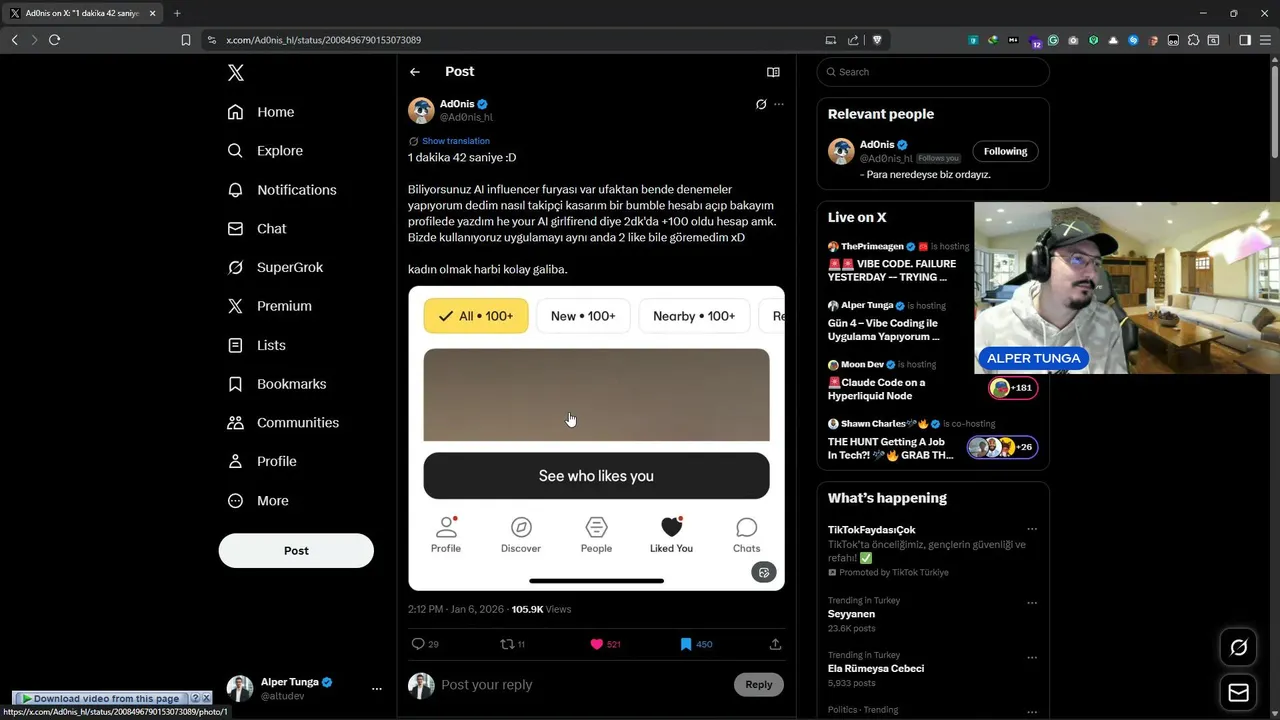Viewport: 1280px width, 720px height.
Task: Repost using the retweet icon
Action: [x=507, y=644]
